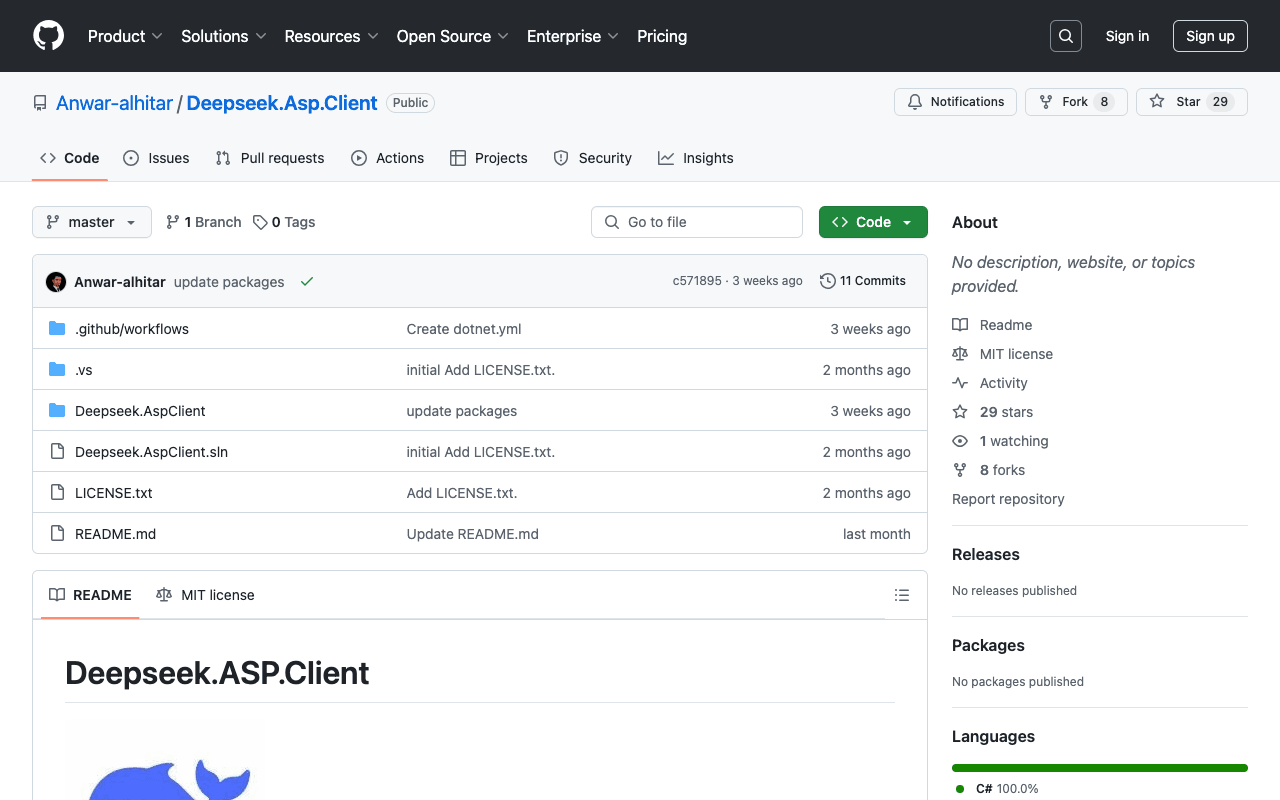Click the Activity pulse icon in About
Image resolution: width=1280 pixels, height=800 pixels.
tap(960, 383)
